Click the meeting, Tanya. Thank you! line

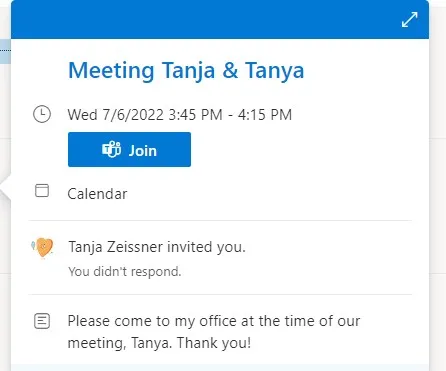(x=159, y=343)
